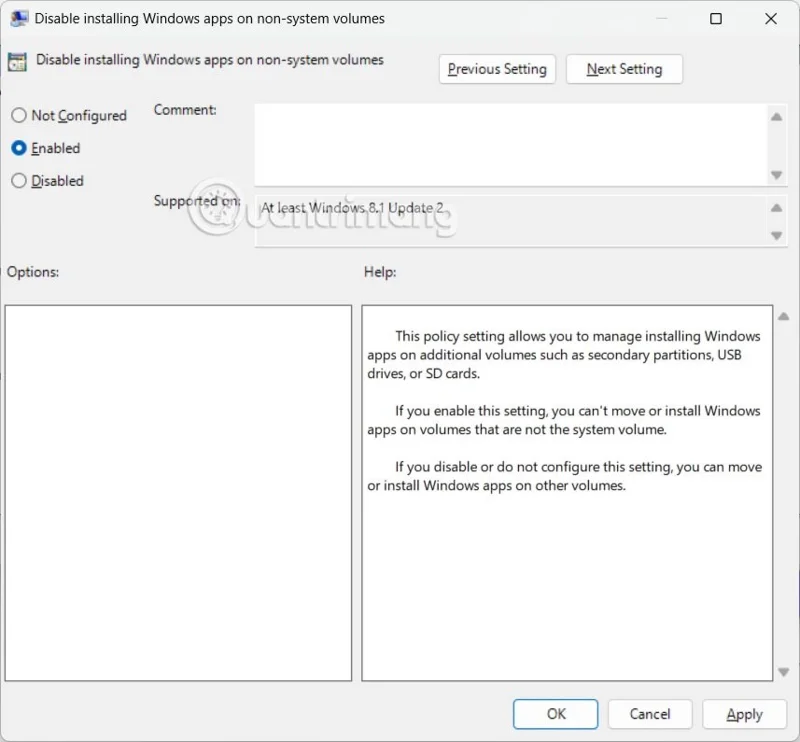800x742 pixels.
Task: Select the Enabled option
Action: click(x=17, y=148)
